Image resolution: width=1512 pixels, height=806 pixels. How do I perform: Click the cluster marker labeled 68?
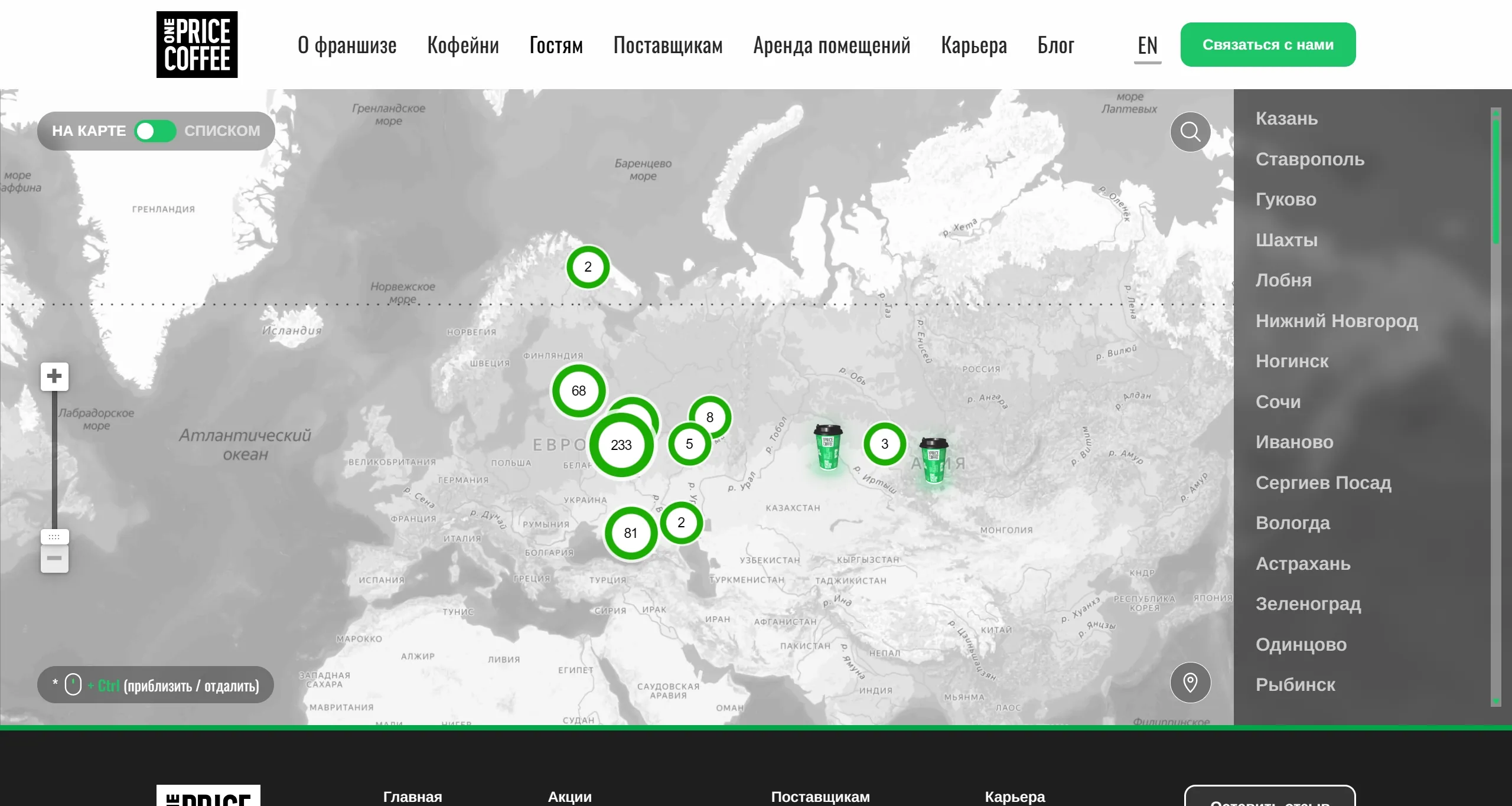click(x=578, y=391)
